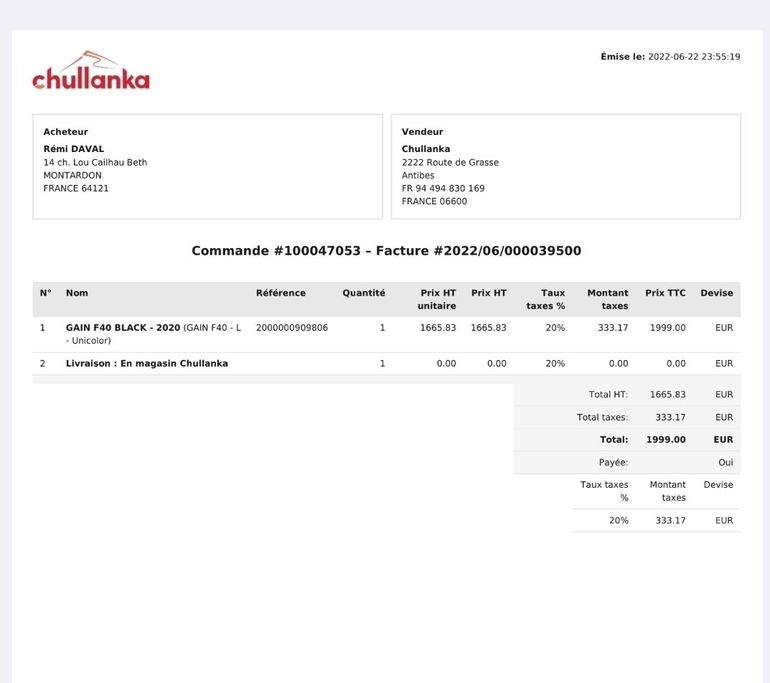The width and height of the screenshot is (770, 683).
Task: Select VAT number FR 94 494 830 169
Action: point(443,188)
